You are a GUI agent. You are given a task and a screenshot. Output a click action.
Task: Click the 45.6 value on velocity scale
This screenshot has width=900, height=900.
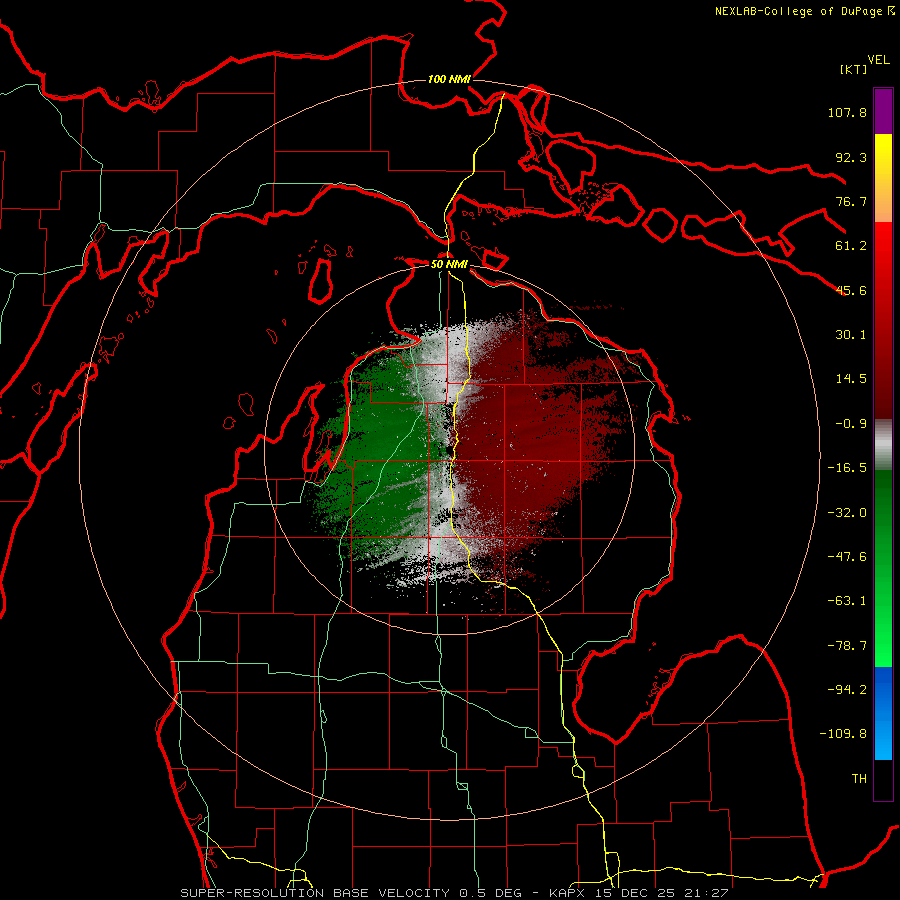pyautogui.click(x=851, y=290)
